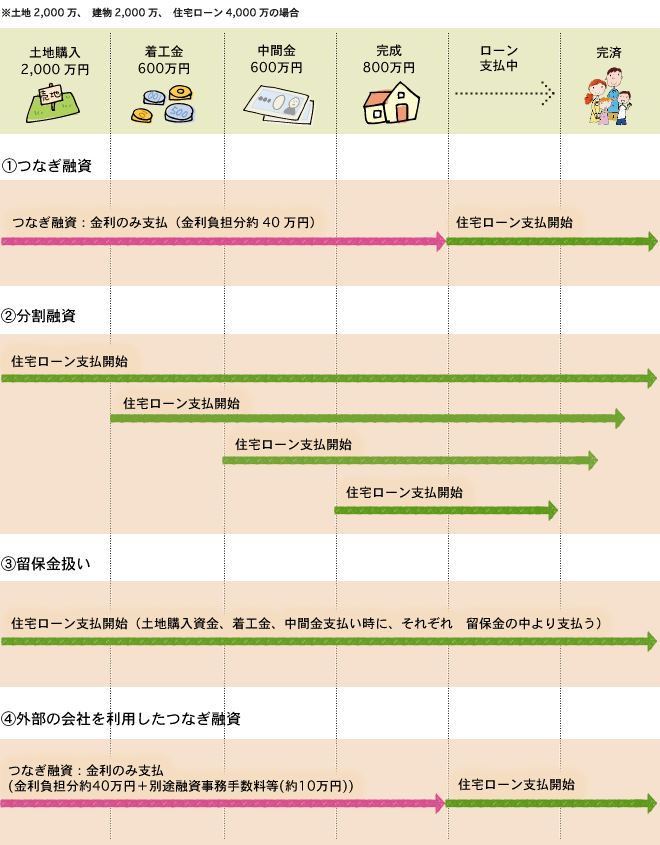Click the 住宅ローン支払開始 label starting at 中間金
Viewport: 660px width, 845px height.
294,445
